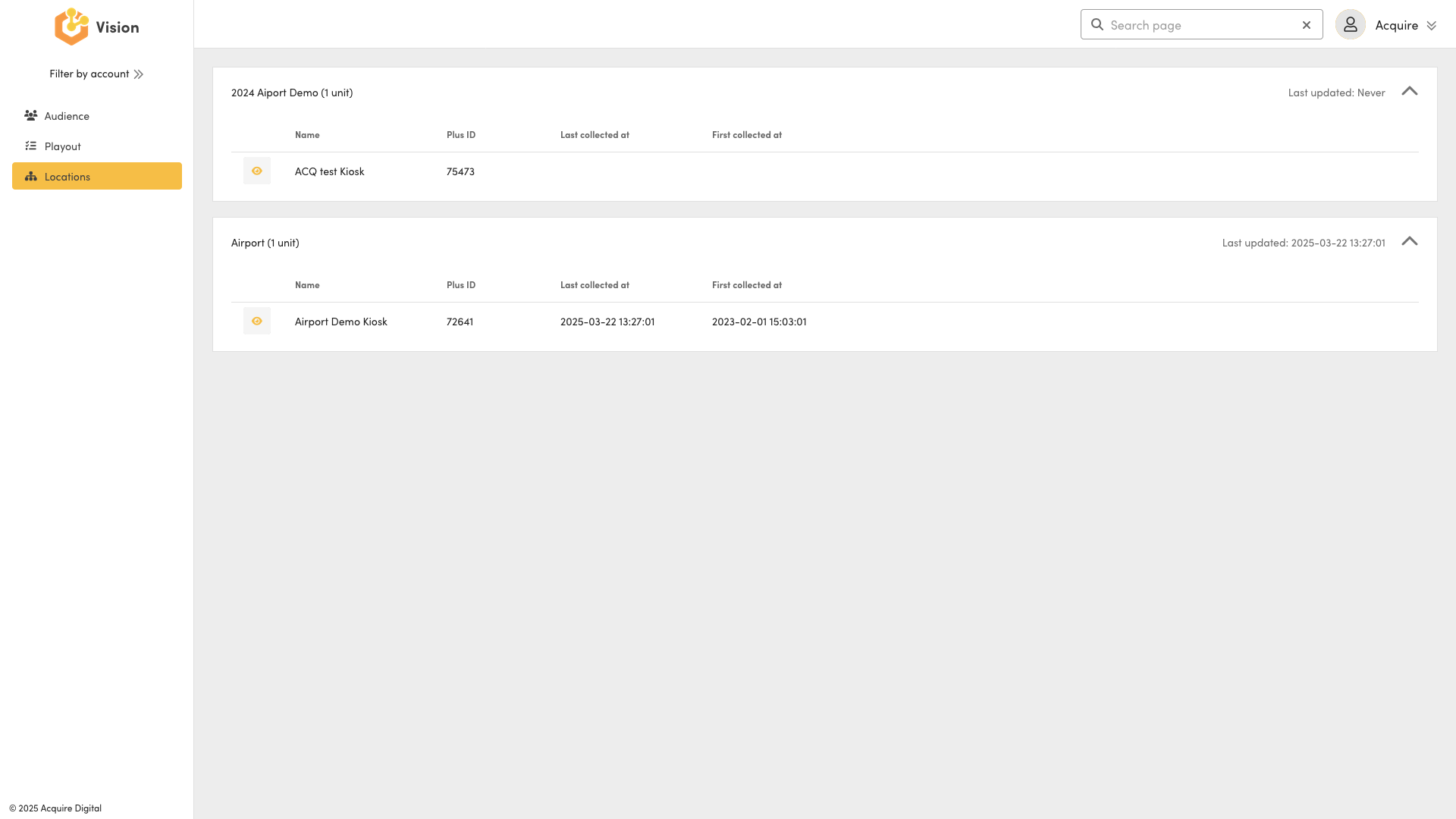Open the Audience menu item

point(97,115)
